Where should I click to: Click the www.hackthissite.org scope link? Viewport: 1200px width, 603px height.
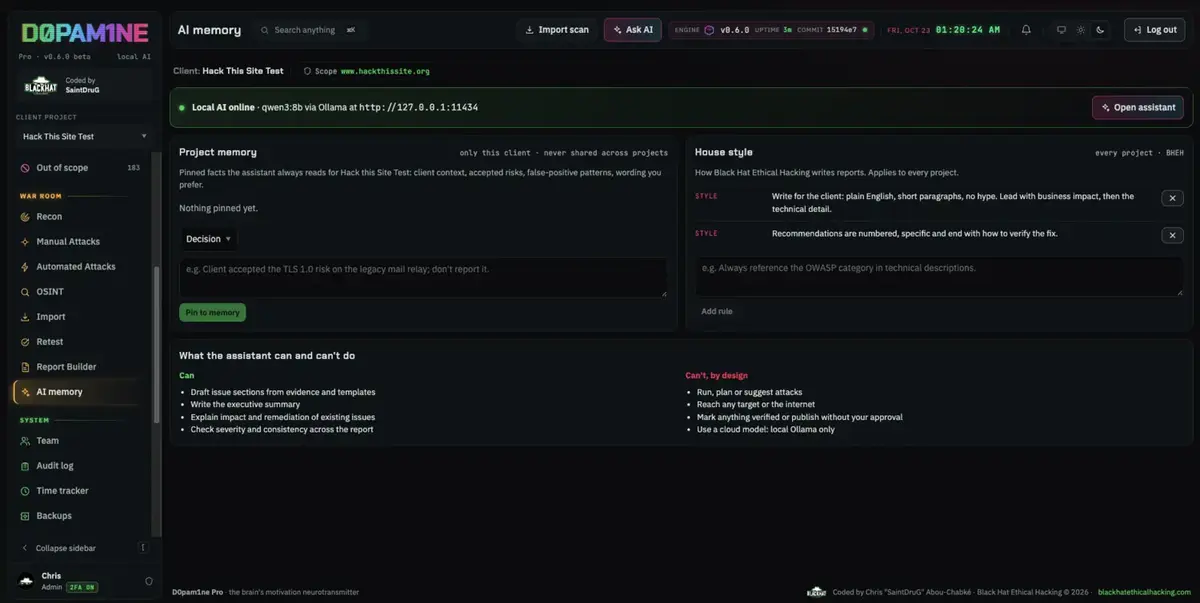pos(385,71)
